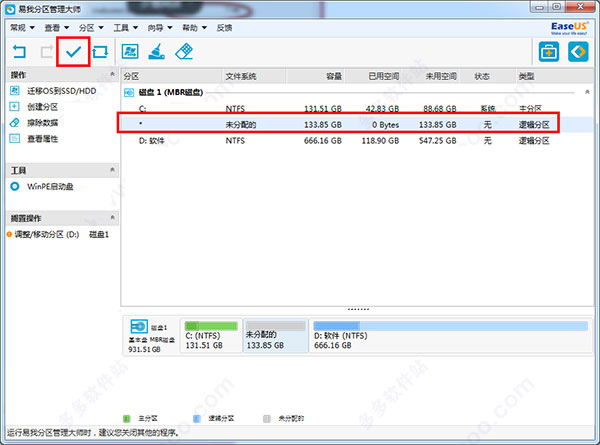Image resolution: width=600 pixels, height=445 pixels.
Task: Open the 常规 menu
Action: (22, 28)
